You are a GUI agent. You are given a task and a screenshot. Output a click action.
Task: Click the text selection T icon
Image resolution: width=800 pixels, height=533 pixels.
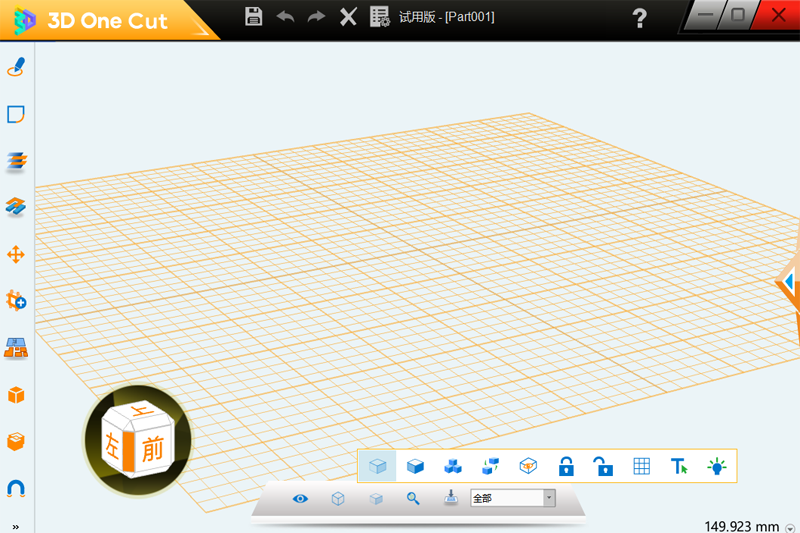pos(679,466)
